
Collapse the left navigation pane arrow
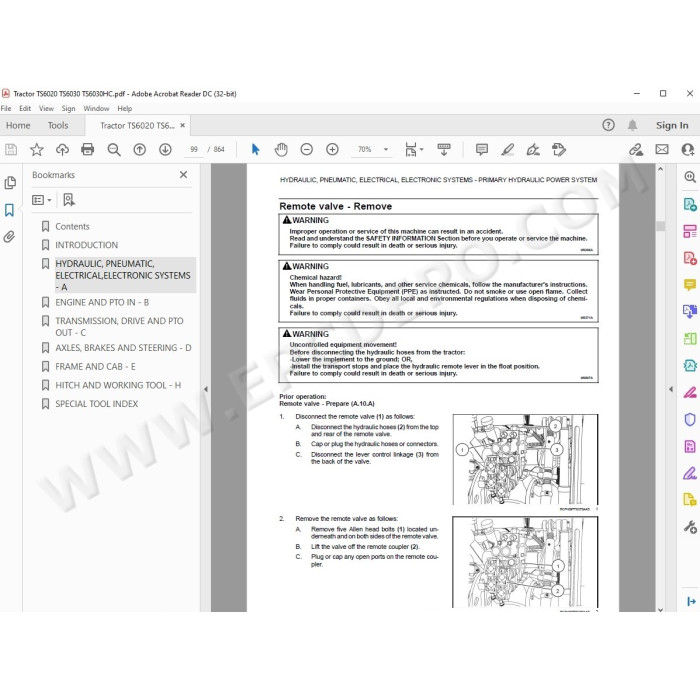point(206,389)
